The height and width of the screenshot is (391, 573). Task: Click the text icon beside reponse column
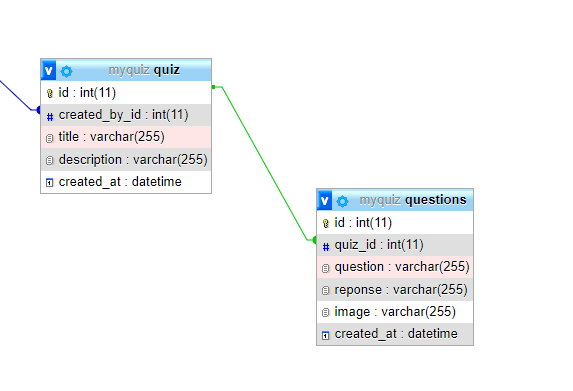(325, 291)
